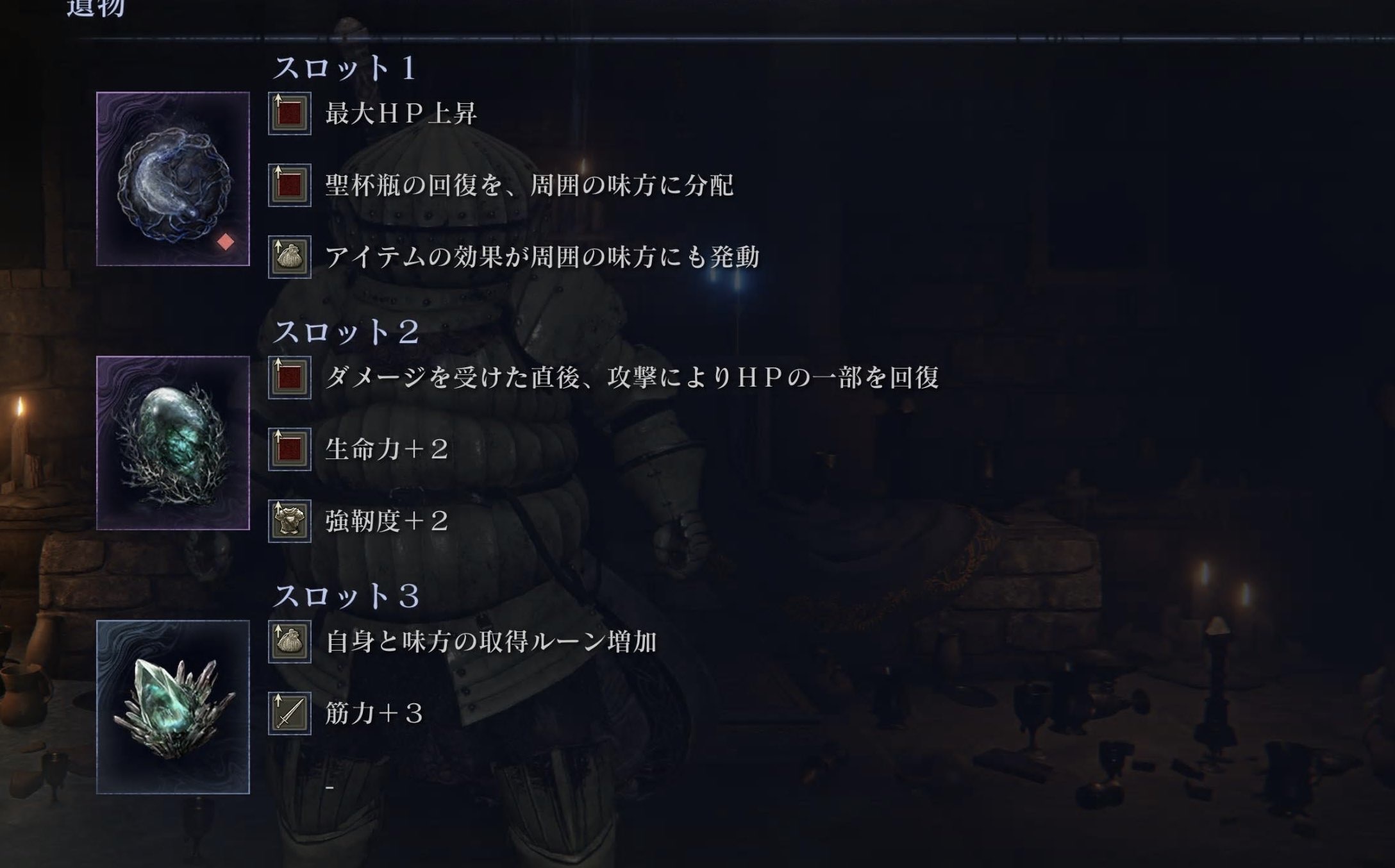Click the pouch icon beside アイテムの効果が周囲の味方にも発動
Screen dimensions: 1395x868
click(290, 257)
